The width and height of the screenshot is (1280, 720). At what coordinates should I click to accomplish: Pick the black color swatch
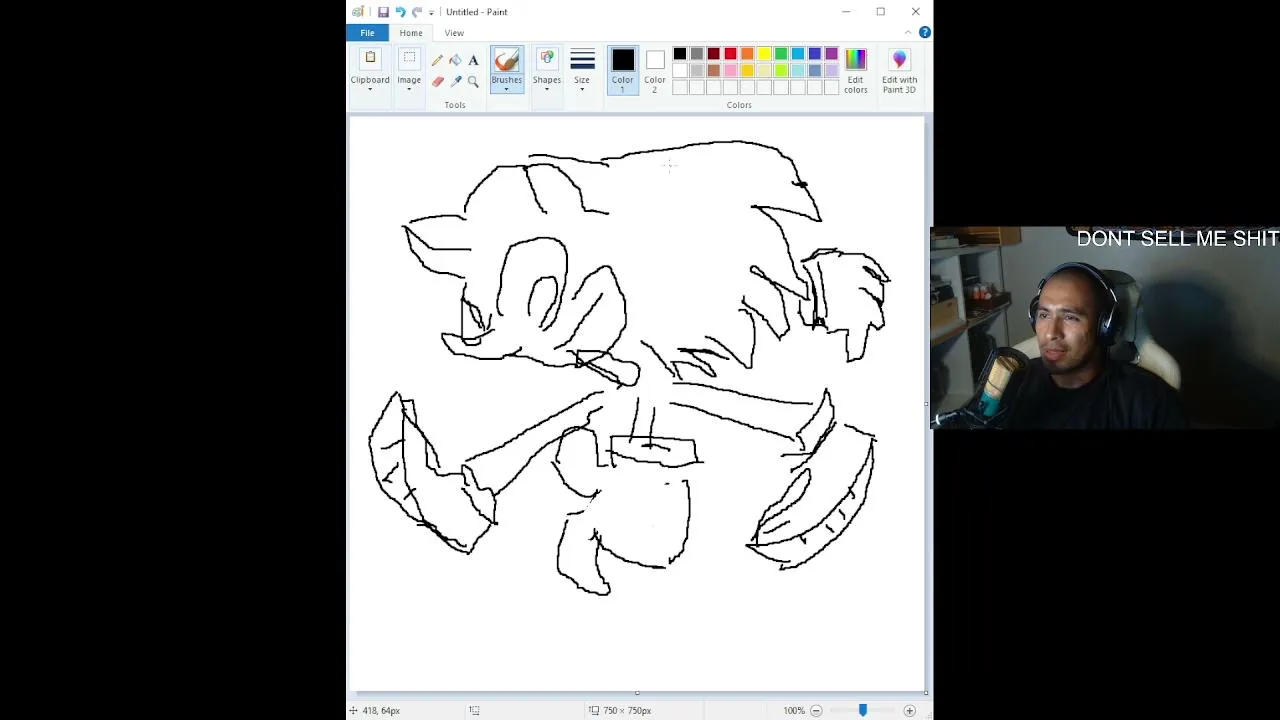click(x=680, y=54)
